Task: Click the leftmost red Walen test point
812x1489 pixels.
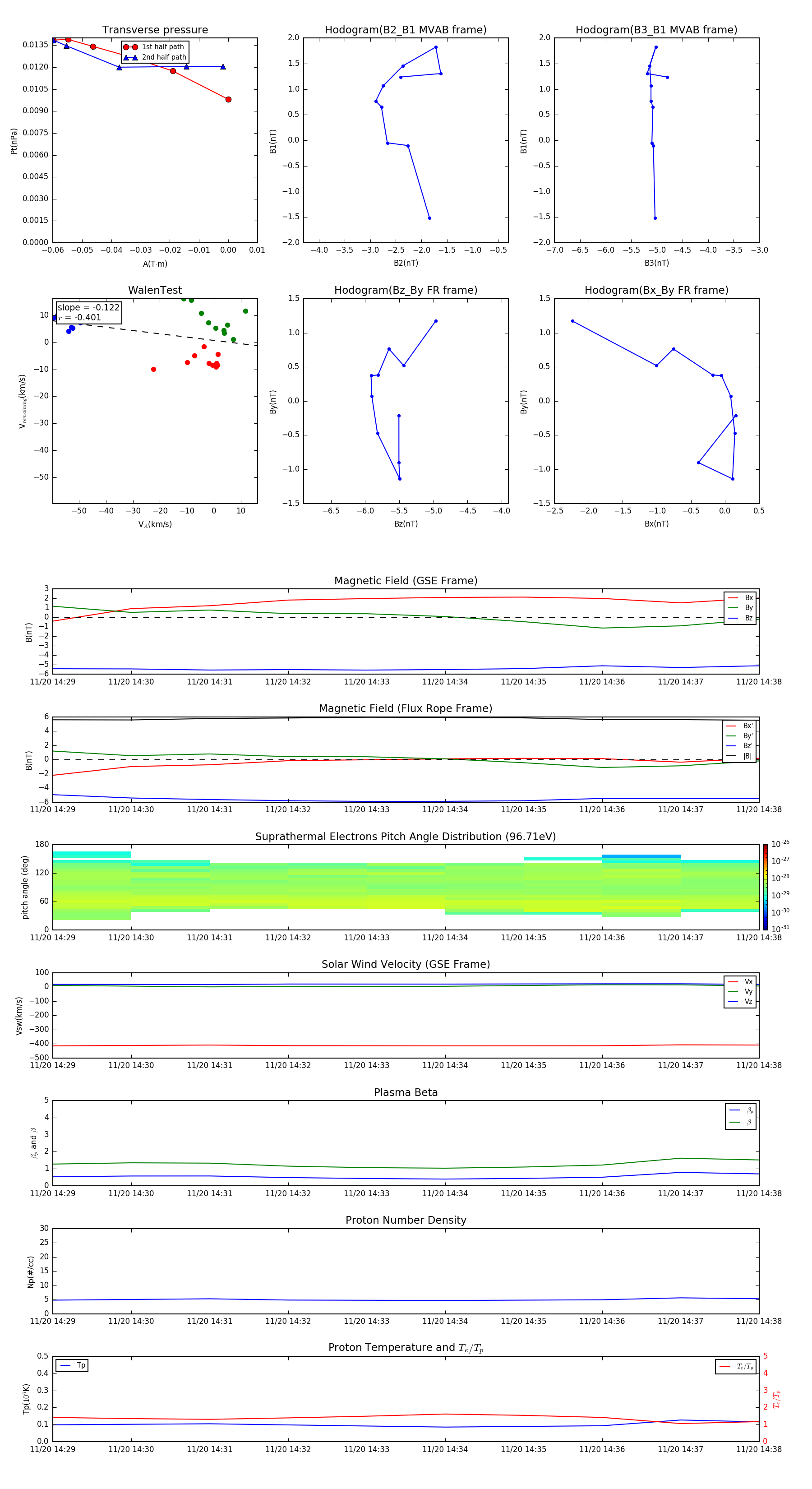Action: (153, 370)
